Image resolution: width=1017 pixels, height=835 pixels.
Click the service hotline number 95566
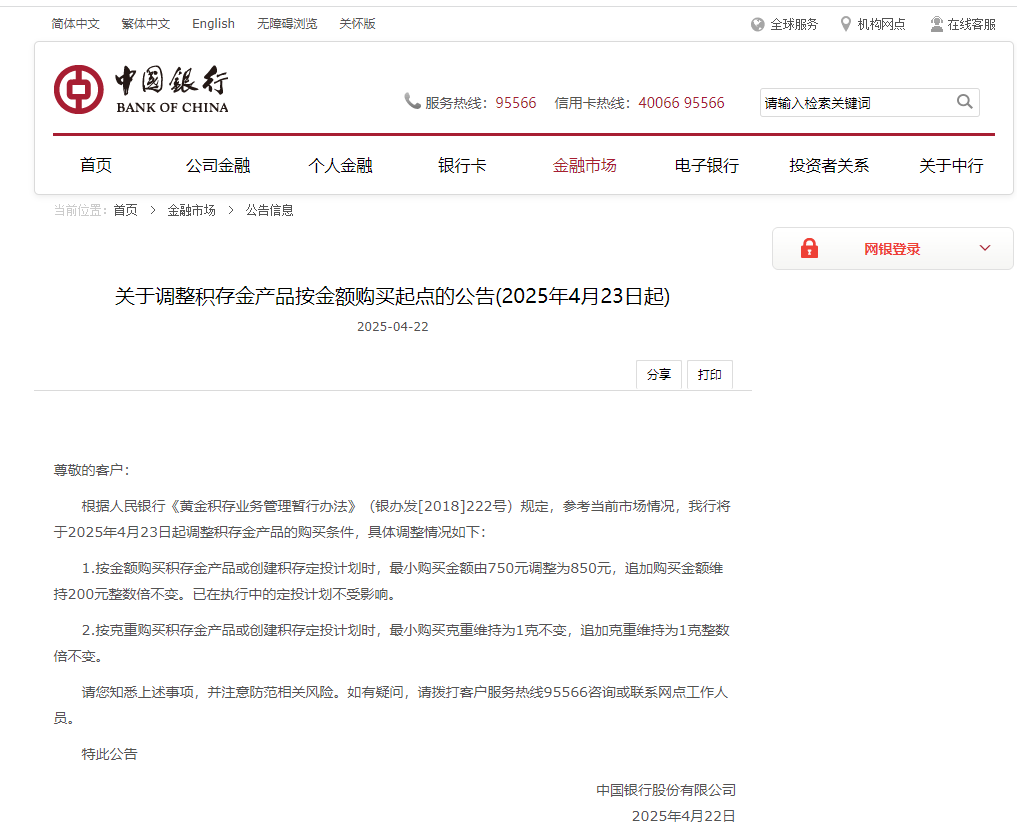[x=516, y=103]
